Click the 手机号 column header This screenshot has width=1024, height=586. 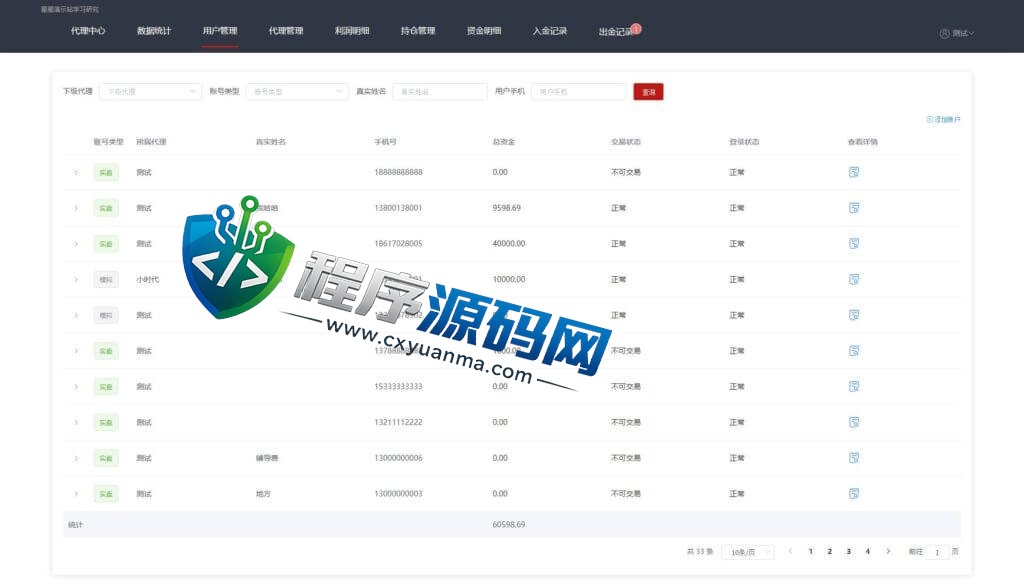(385, 142)
